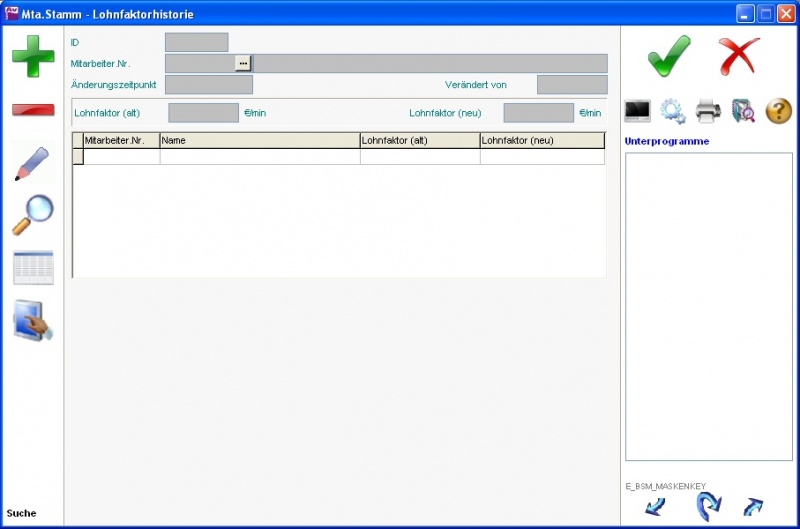Viewport: 800px width, 529px height.
Task: Click the document search icon beside the printer
Action: click(743, 111)
